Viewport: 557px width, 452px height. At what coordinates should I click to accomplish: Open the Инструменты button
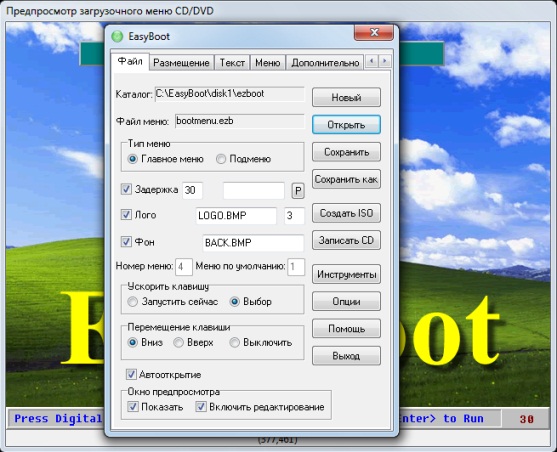coord(346,274)
